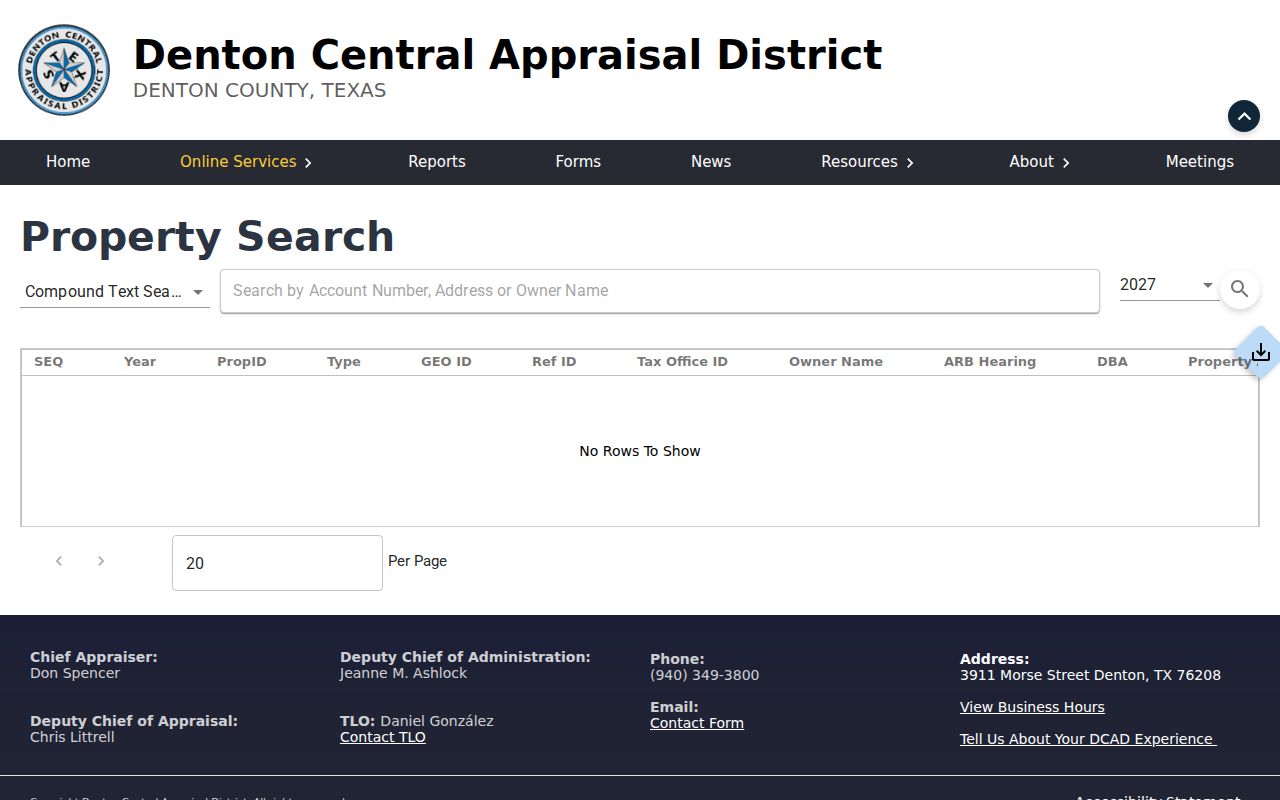This screenshot has height=800, width=1280.
Task: Sort by the Tax Office ID column header
Action: (682, 362)
